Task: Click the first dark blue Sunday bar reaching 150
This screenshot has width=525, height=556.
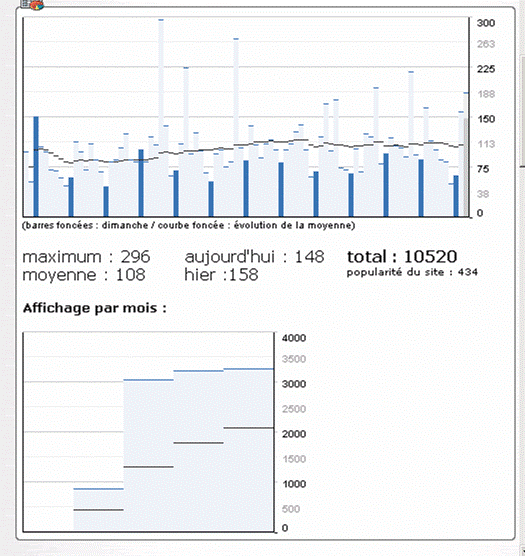Action: [x=36, y=166]
